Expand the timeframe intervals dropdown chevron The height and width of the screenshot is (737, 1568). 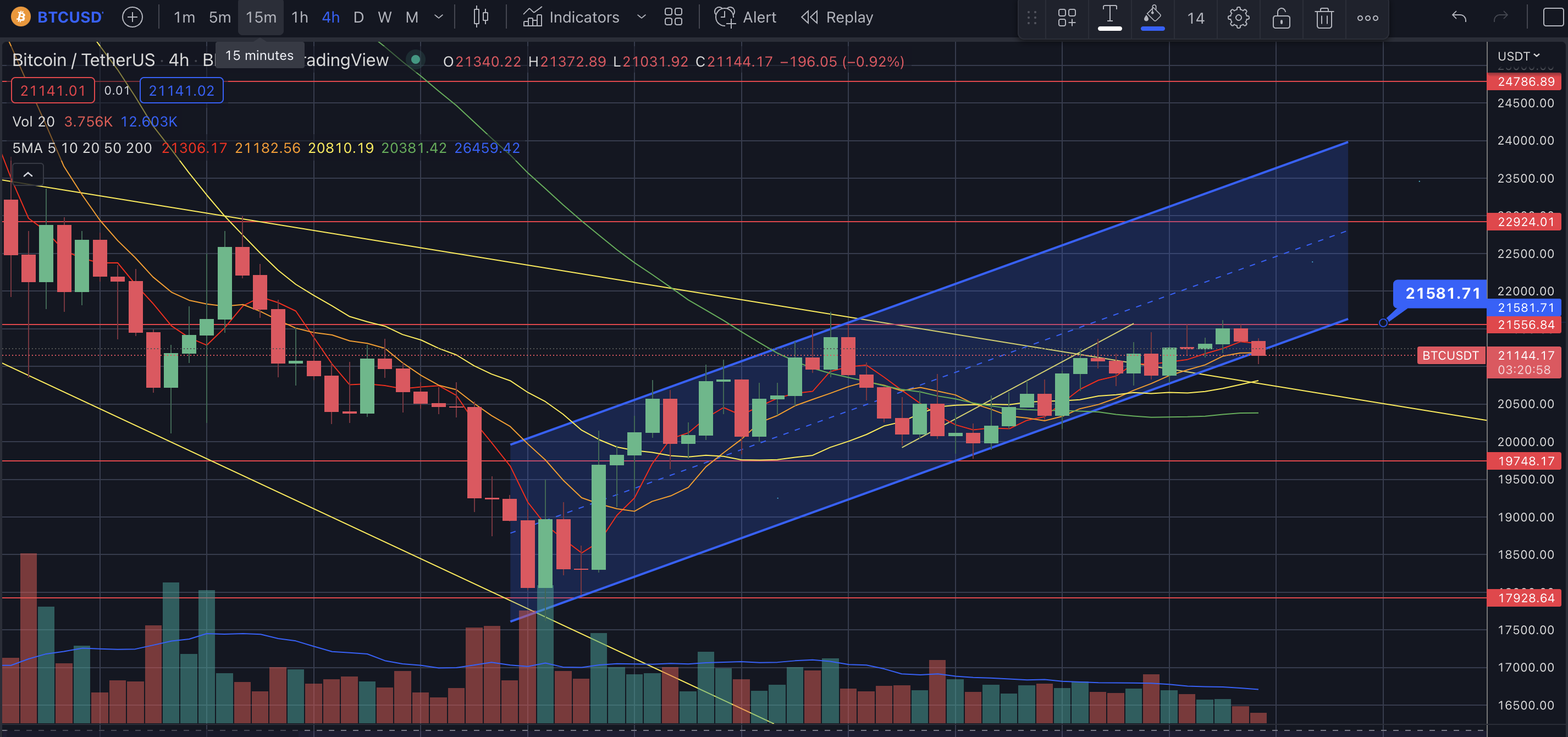438,17
